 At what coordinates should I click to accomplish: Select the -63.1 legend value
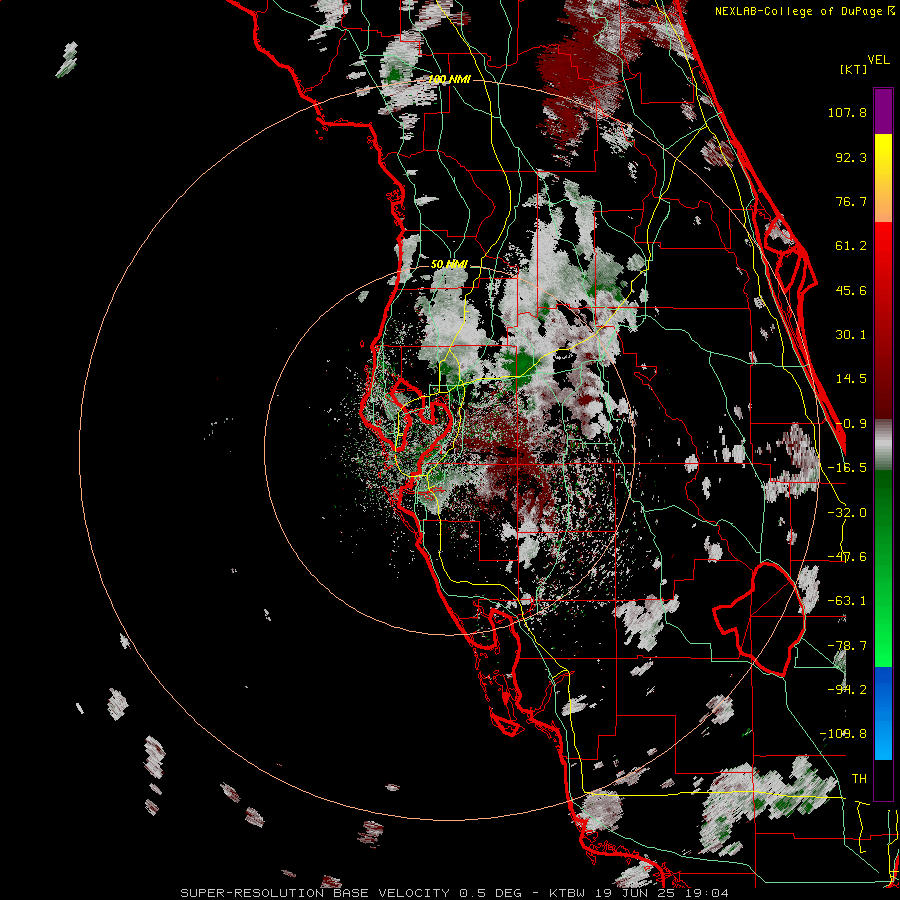847,601
